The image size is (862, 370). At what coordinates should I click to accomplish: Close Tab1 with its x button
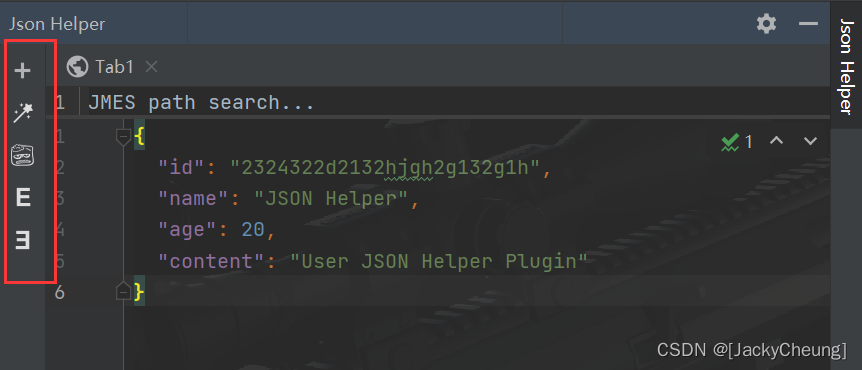(151, 67)
